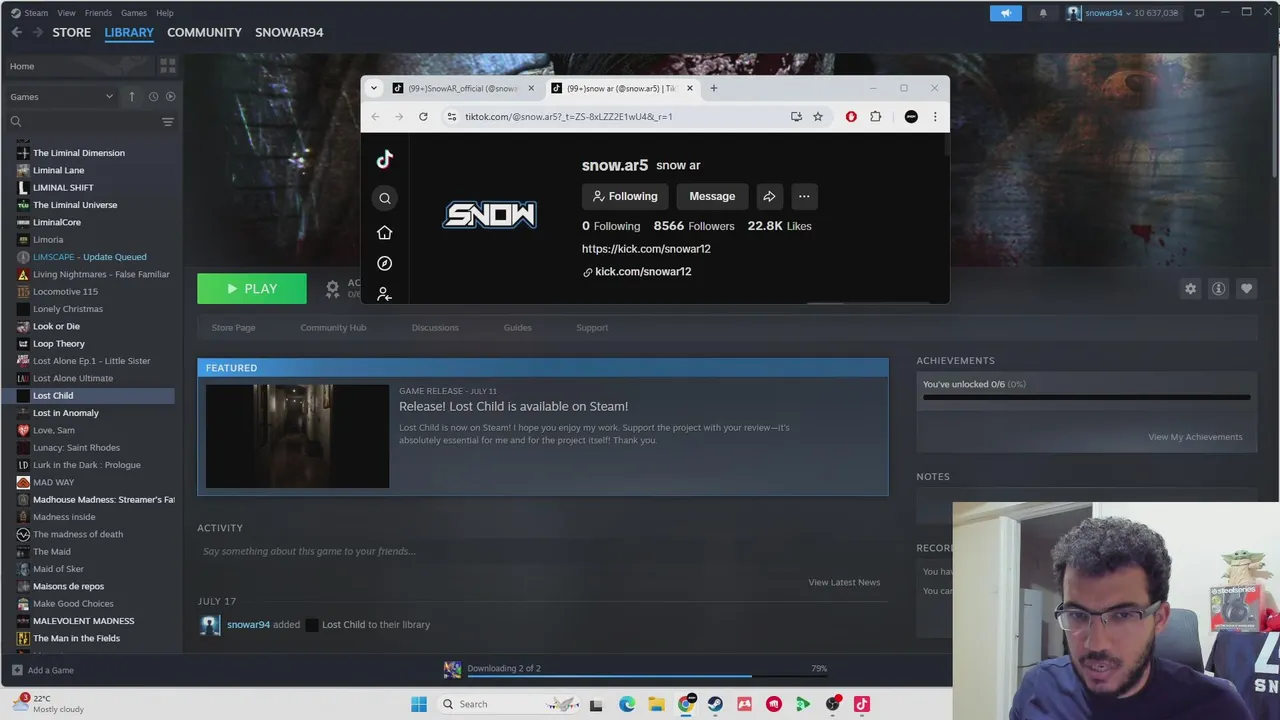The width and height of the screenshot is (1280, 720).
Task: Open the Steam announcements megaphone button
Action: [1006, 13]
